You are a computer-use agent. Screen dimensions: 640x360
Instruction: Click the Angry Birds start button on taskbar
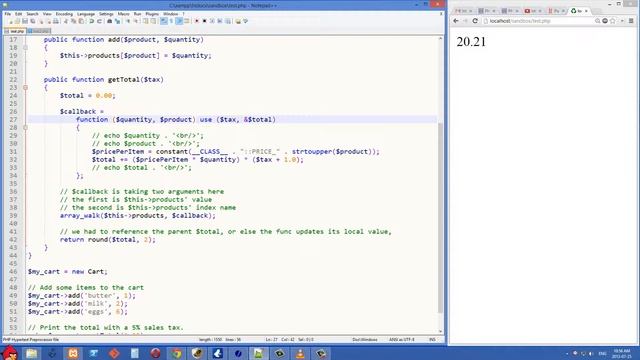(x=10, y=353)
